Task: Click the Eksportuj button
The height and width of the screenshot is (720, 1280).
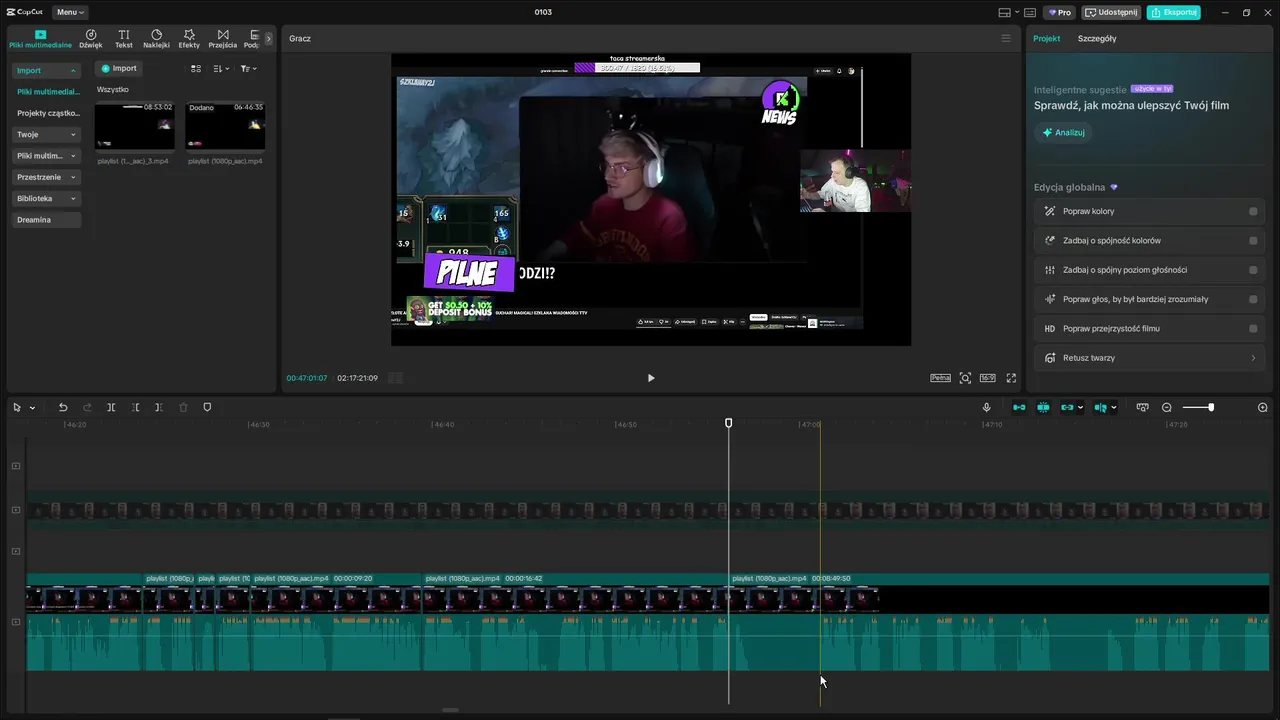Action: point(1174,12)
